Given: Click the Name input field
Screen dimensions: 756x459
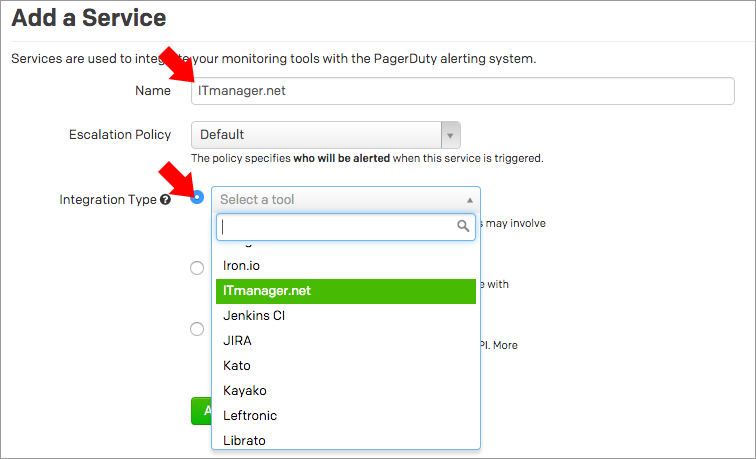Looking at the screenshot, I should [x=462, y=91].
